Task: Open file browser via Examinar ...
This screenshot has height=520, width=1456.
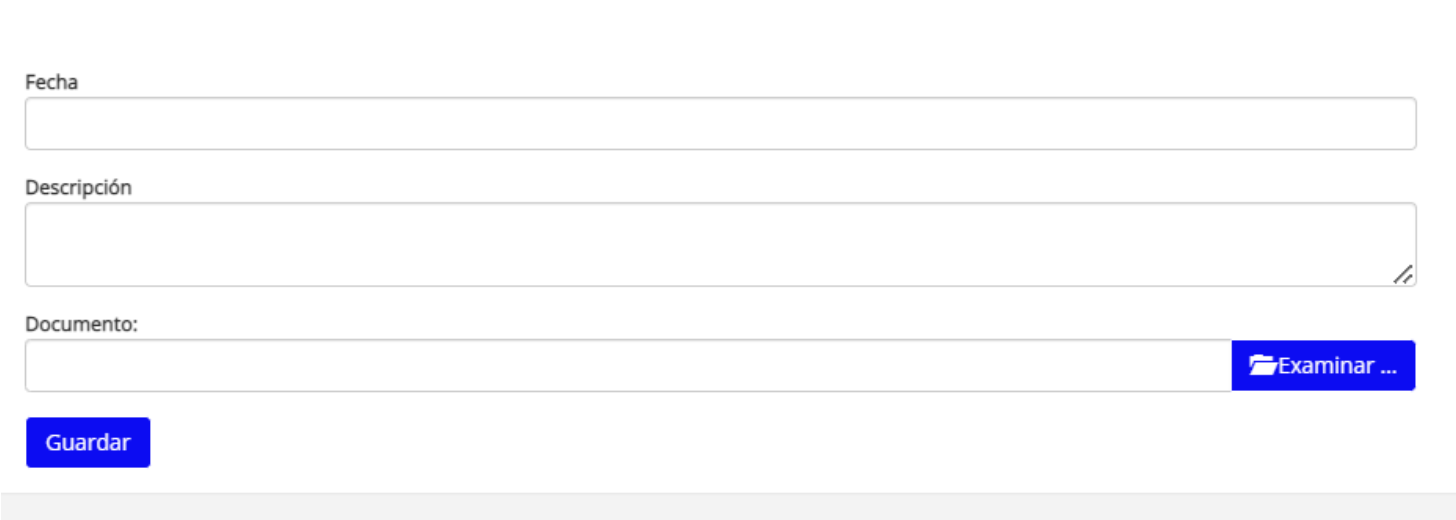Action: (1323, 366)
